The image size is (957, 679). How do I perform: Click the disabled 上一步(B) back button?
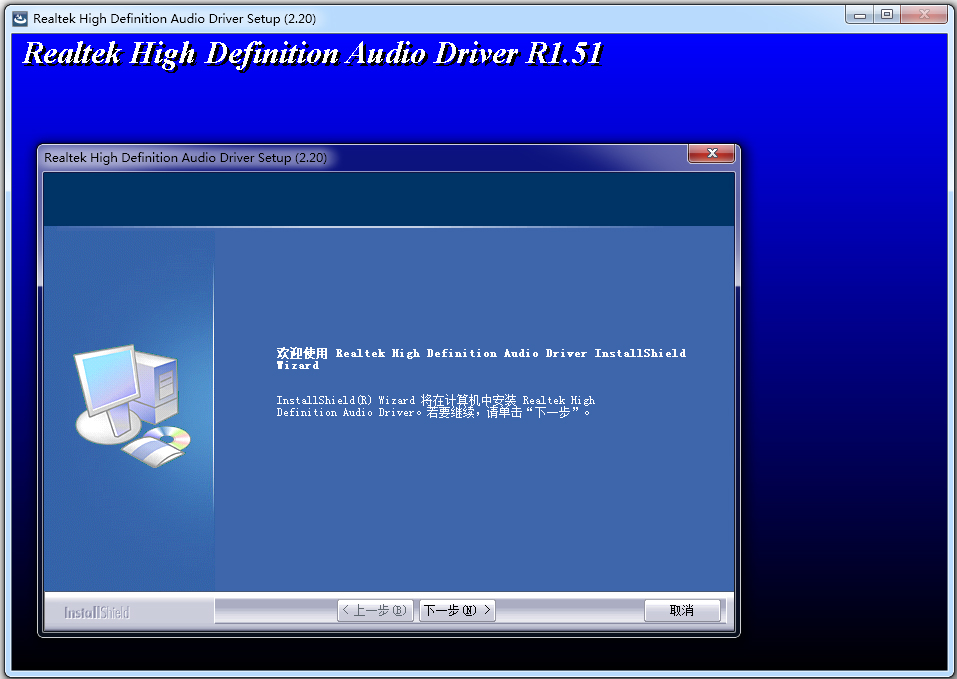tap(375, 610)
